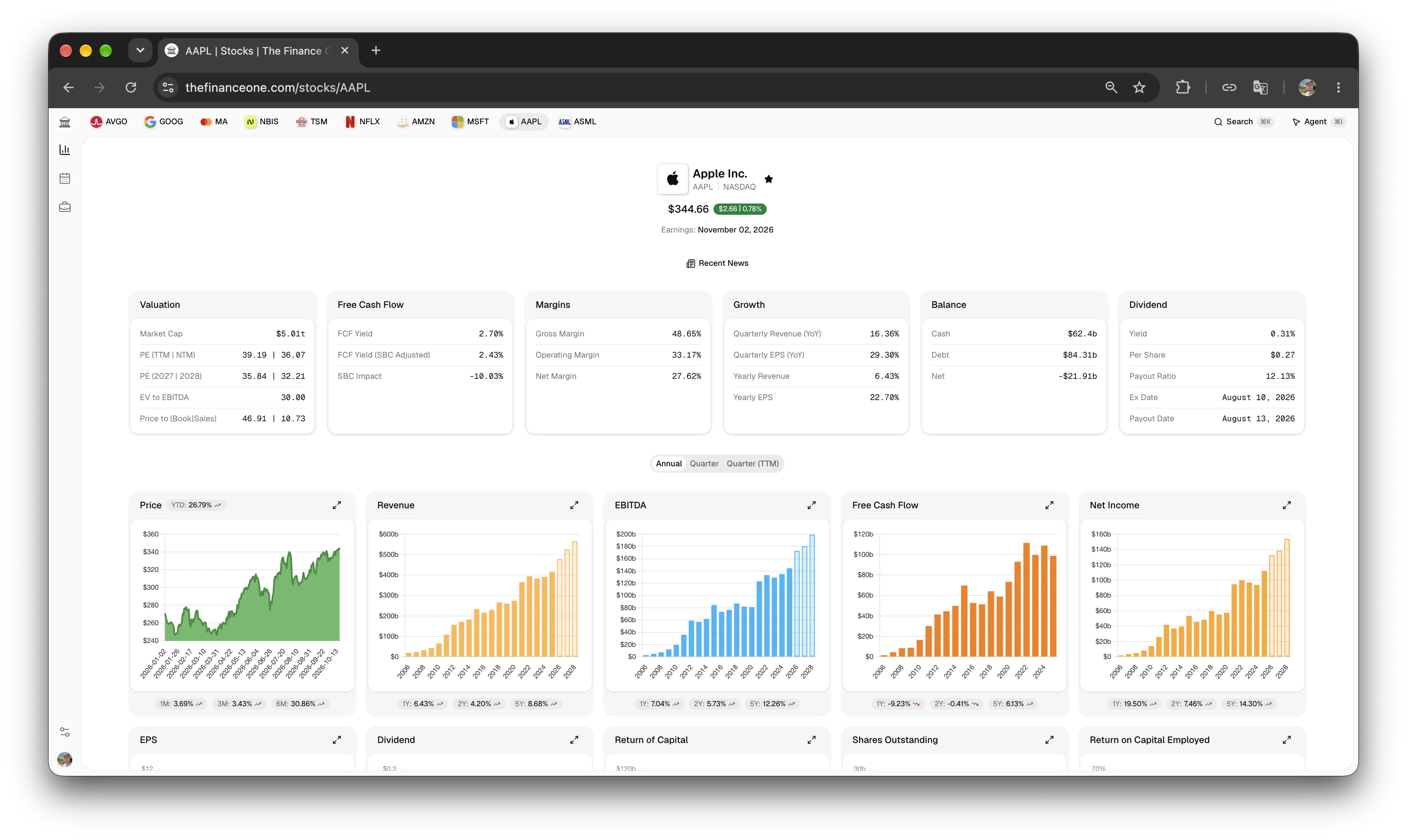1407x840 pixels.
Task: Expand the Net Income chart
Action: pyautogui.click(x=1287, y=505)
